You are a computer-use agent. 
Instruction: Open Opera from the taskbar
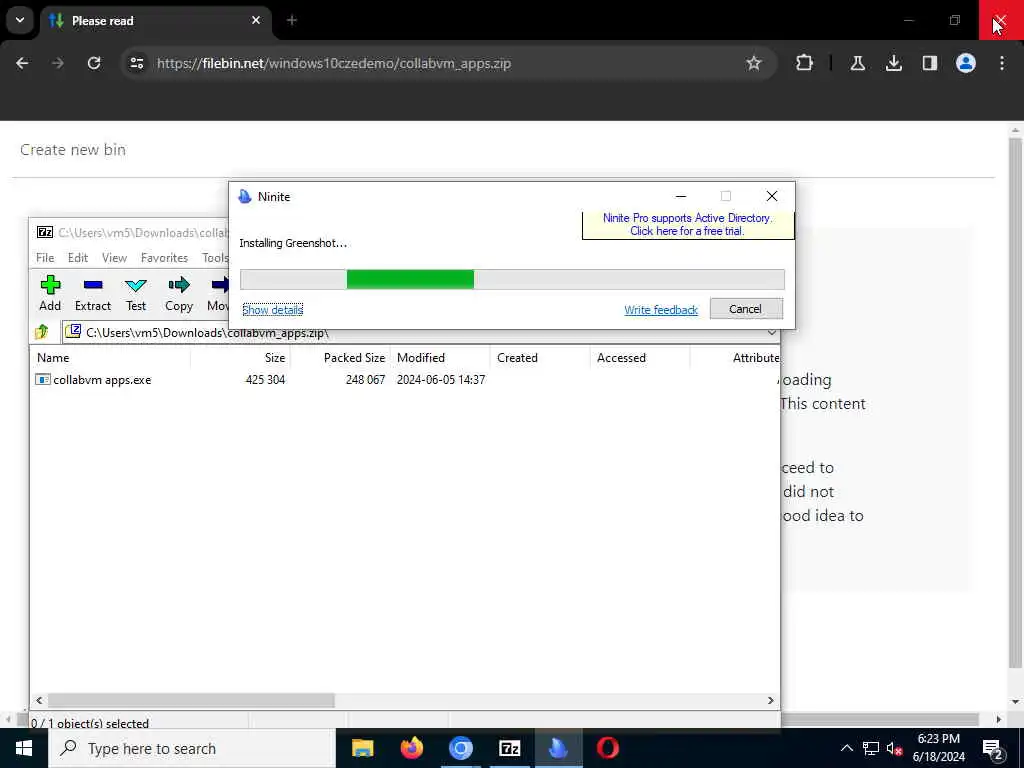607,748
